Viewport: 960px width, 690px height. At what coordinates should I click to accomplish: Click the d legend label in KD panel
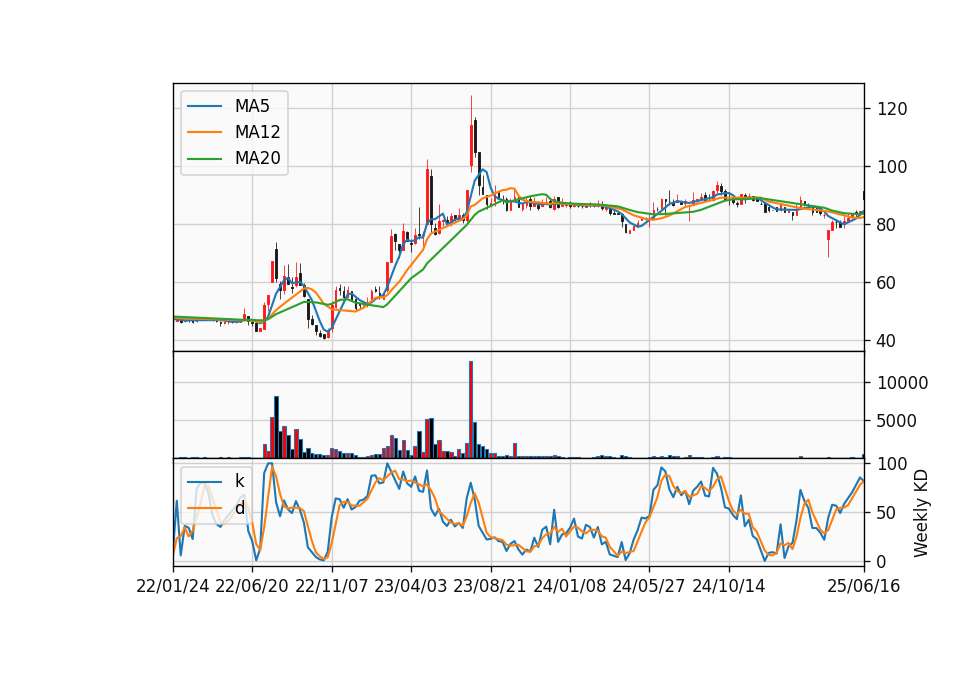click(x=240, y=508)
